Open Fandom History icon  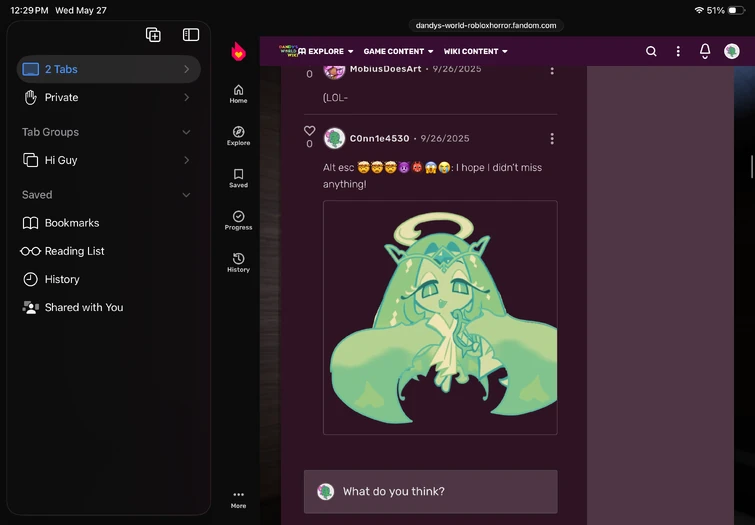click(238, 263)
